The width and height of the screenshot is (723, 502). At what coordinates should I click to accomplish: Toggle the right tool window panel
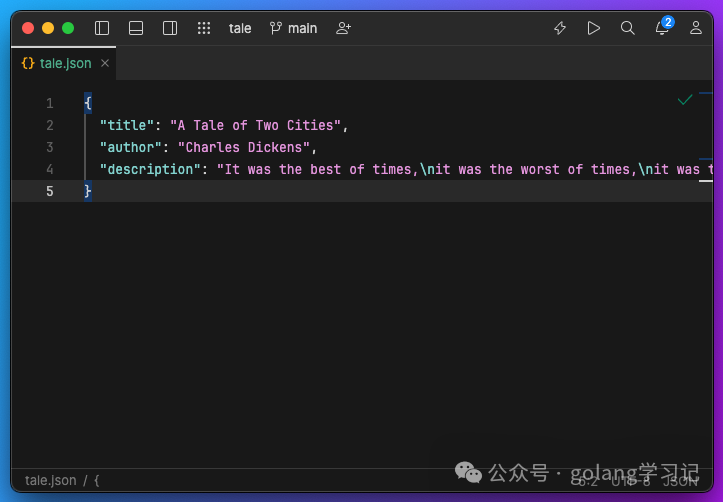170,28
